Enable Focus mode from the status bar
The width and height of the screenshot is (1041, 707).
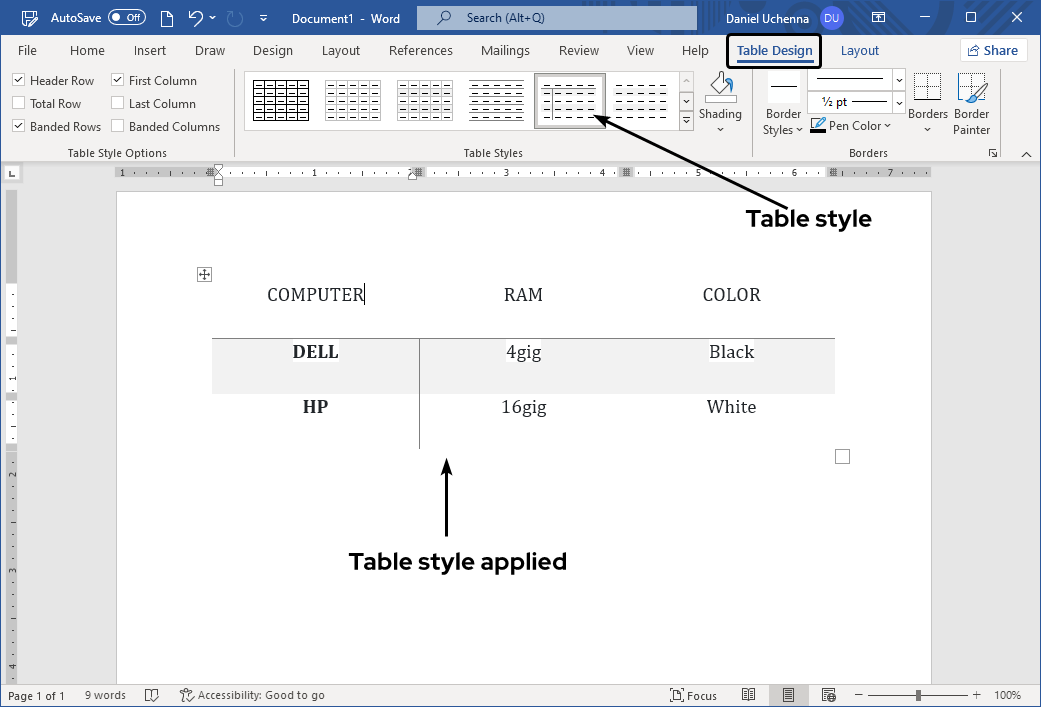click(694, 694)
